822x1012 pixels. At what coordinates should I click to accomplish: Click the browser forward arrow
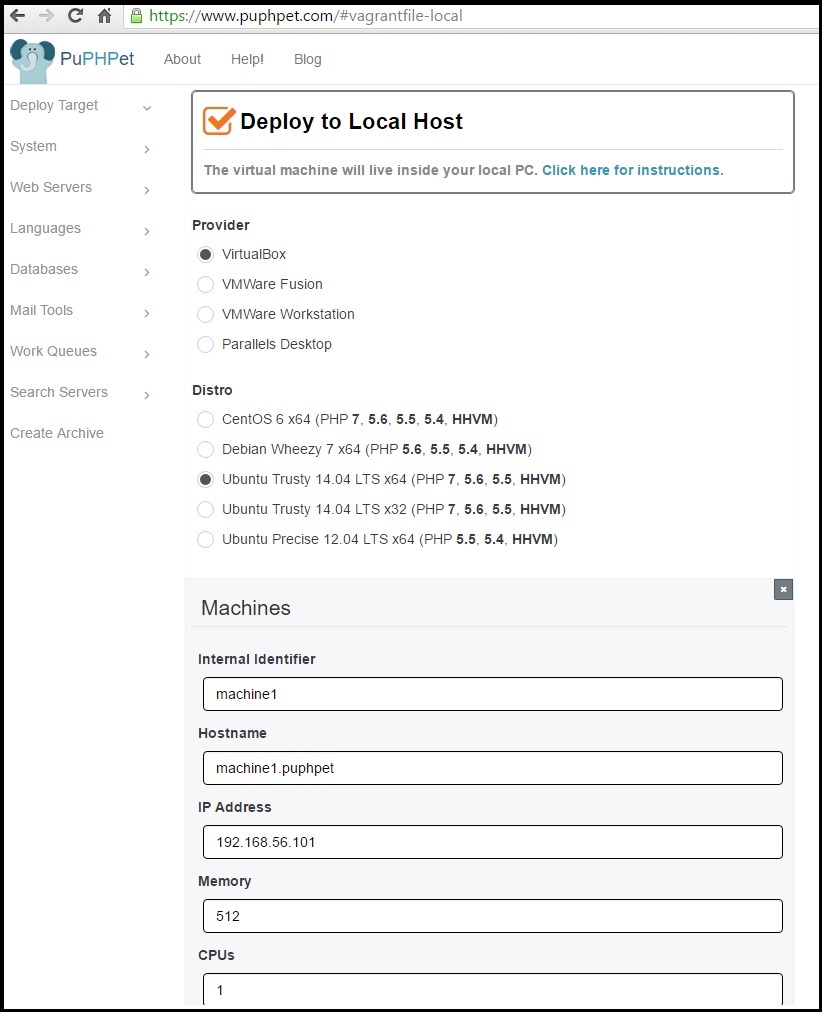(46, 15)
